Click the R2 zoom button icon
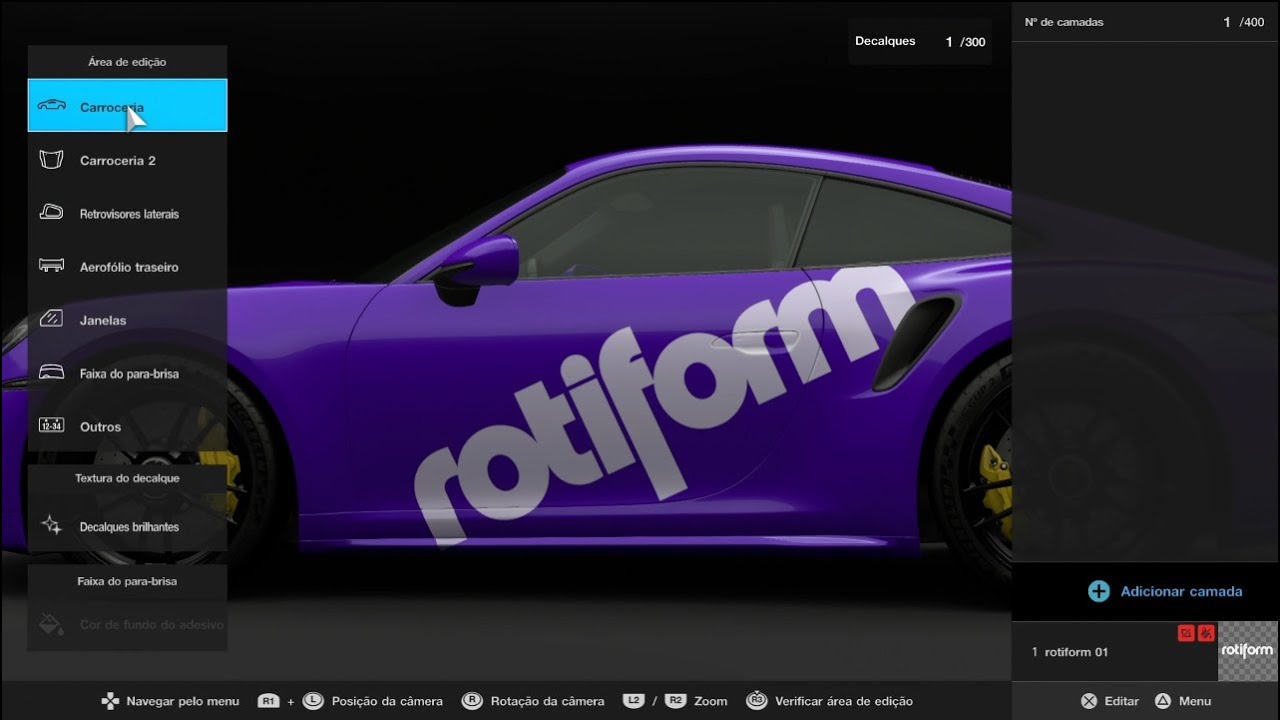 click(675, 701)
